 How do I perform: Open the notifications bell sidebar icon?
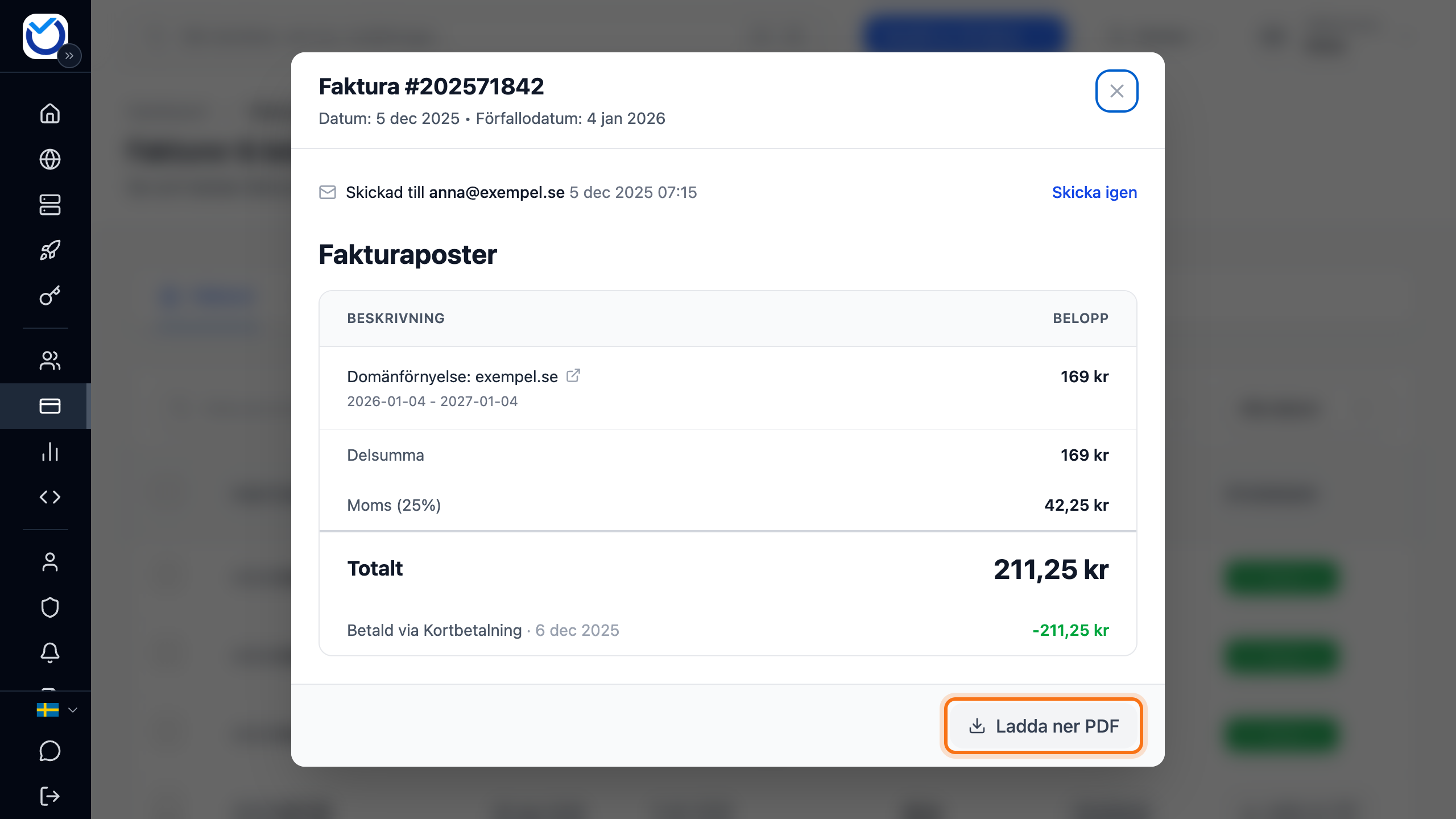pos(50,653)
